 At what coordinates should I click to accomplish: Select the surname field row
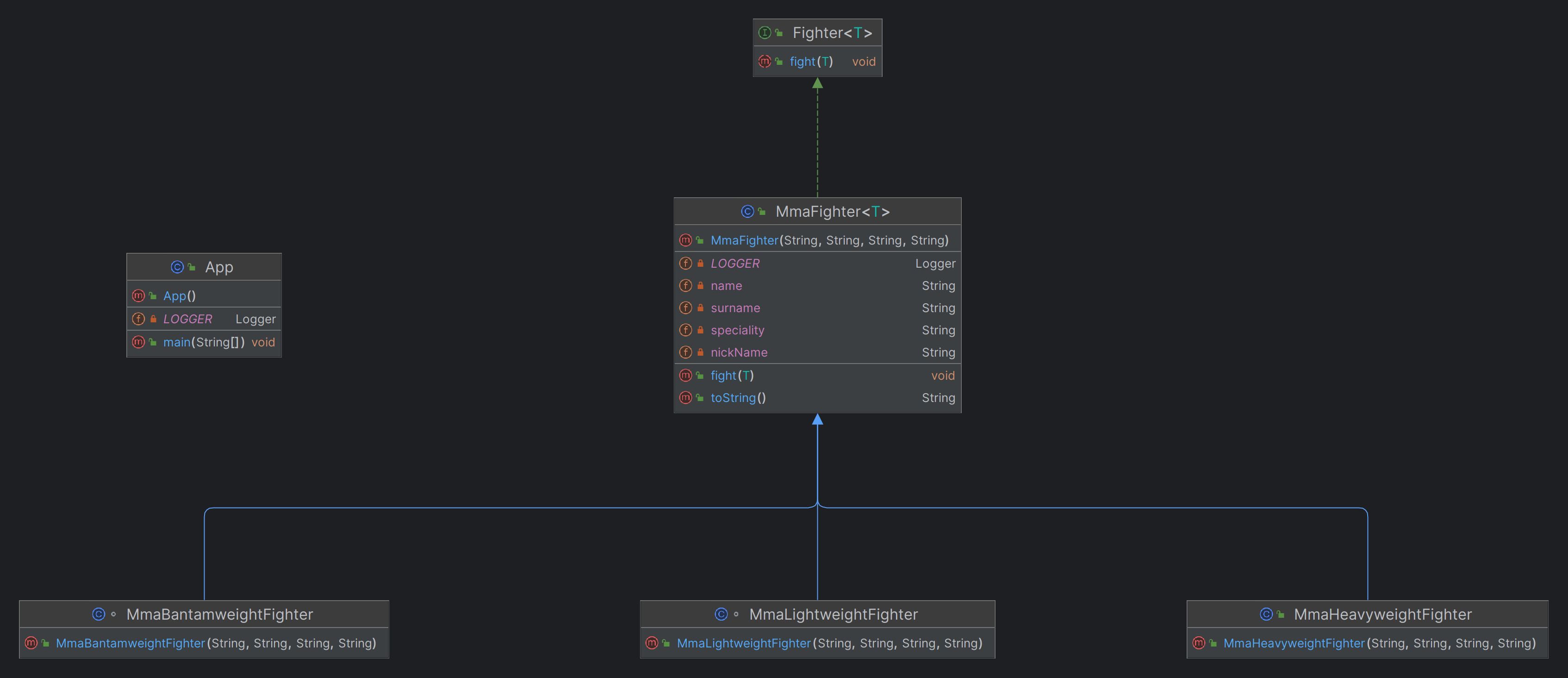[817, 308]
